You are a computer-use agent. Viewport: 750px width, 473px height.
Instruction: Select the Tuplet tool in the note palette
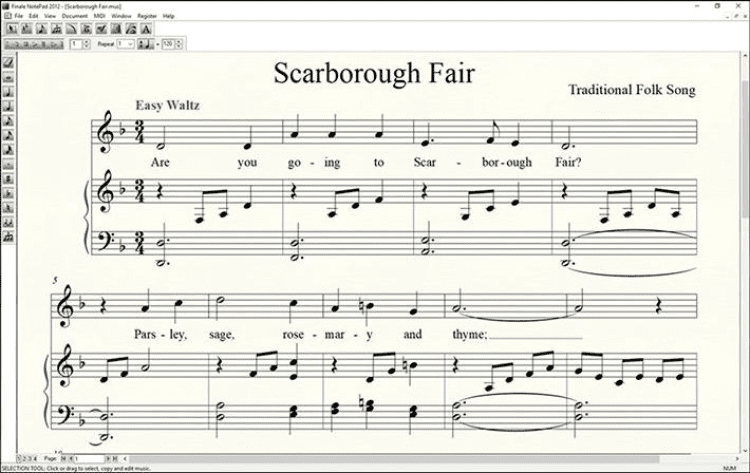click(8, 237)
